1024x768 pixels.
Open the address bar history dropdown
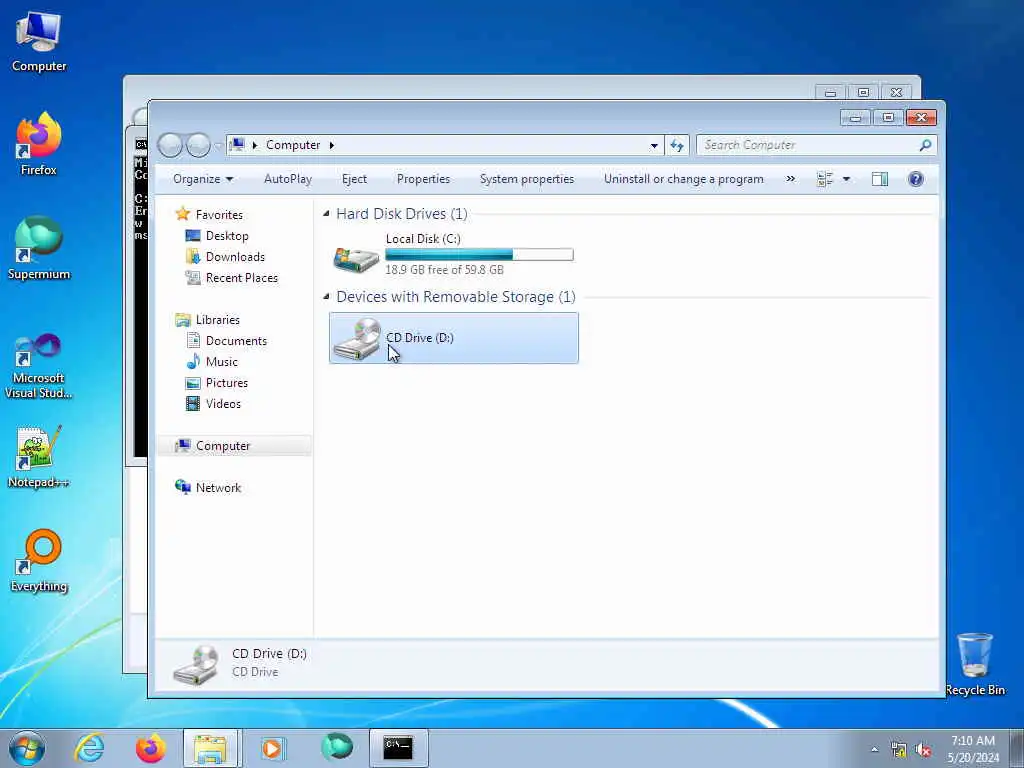point(654,146)
